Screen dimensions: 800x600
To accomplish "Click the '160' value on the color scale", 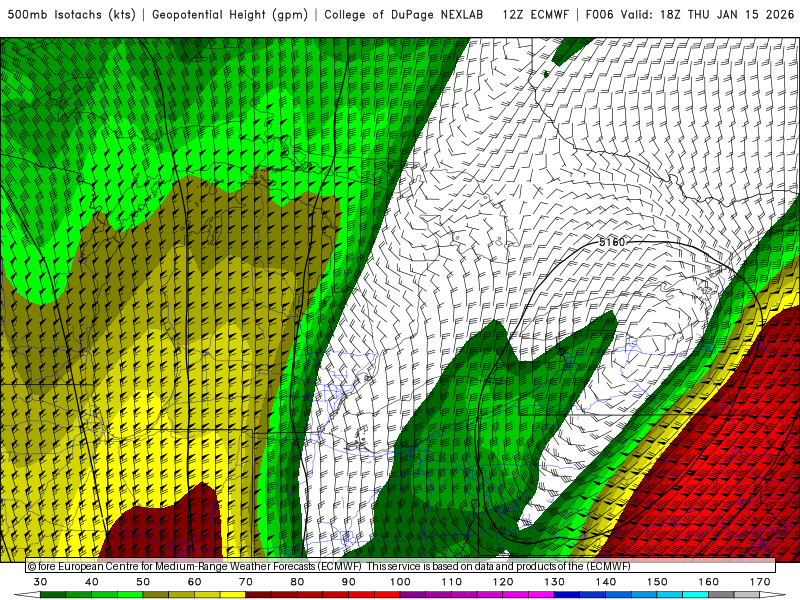I will pyautogui.click(x=709, y=582).
